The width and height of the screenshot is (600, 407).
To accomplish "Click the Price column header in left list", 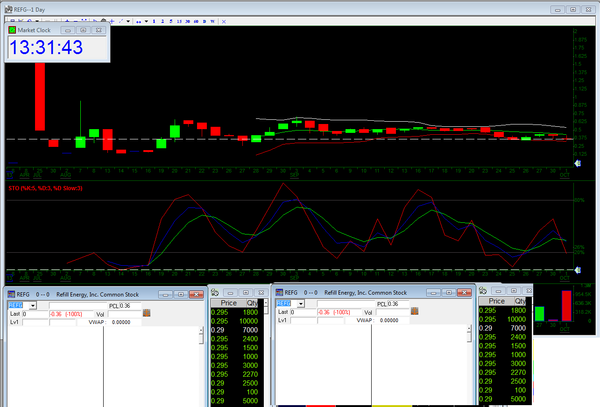I will coord(228,302).
